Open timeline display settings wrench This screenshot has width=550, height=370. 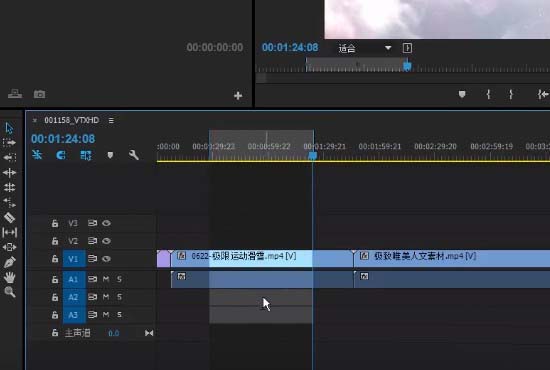134,155
